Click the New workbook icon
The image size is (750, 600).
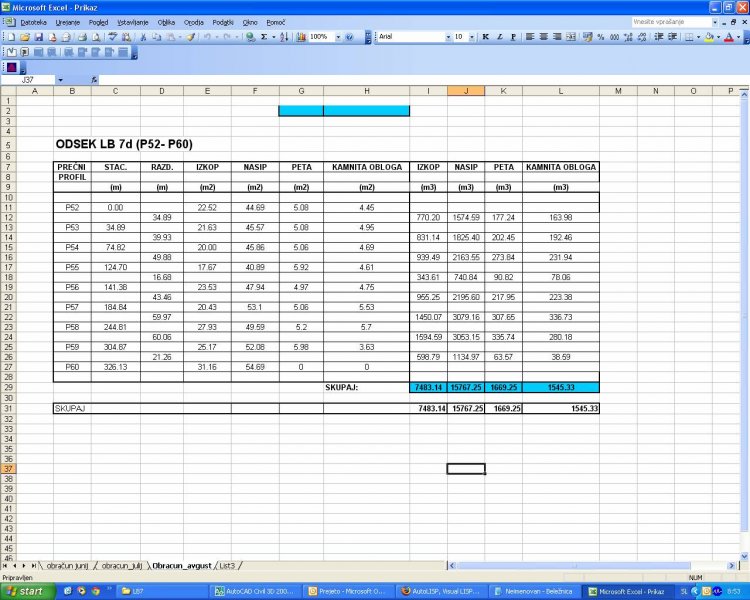(x=11, y=37)
